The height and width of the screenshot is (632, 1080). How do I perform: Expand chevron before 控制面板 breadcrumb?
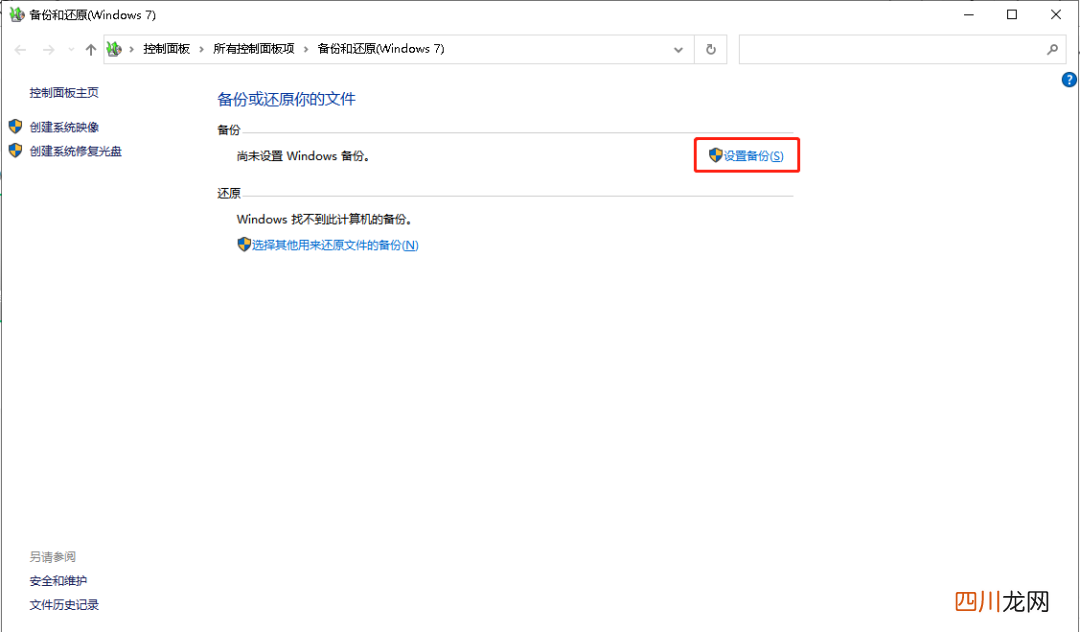pyautogui.click(x=132, y=50)
